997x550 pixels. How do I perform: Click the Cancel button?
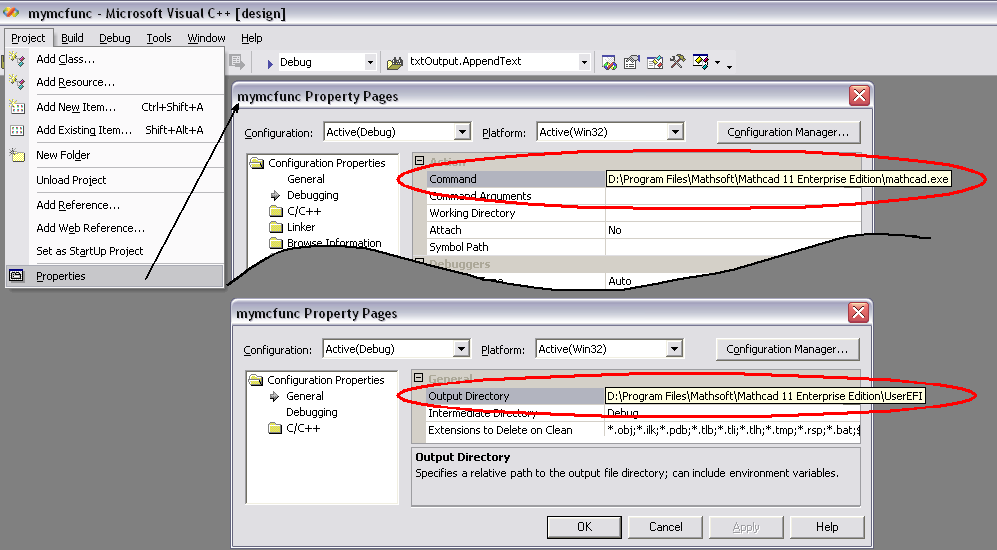coord(666,526)
